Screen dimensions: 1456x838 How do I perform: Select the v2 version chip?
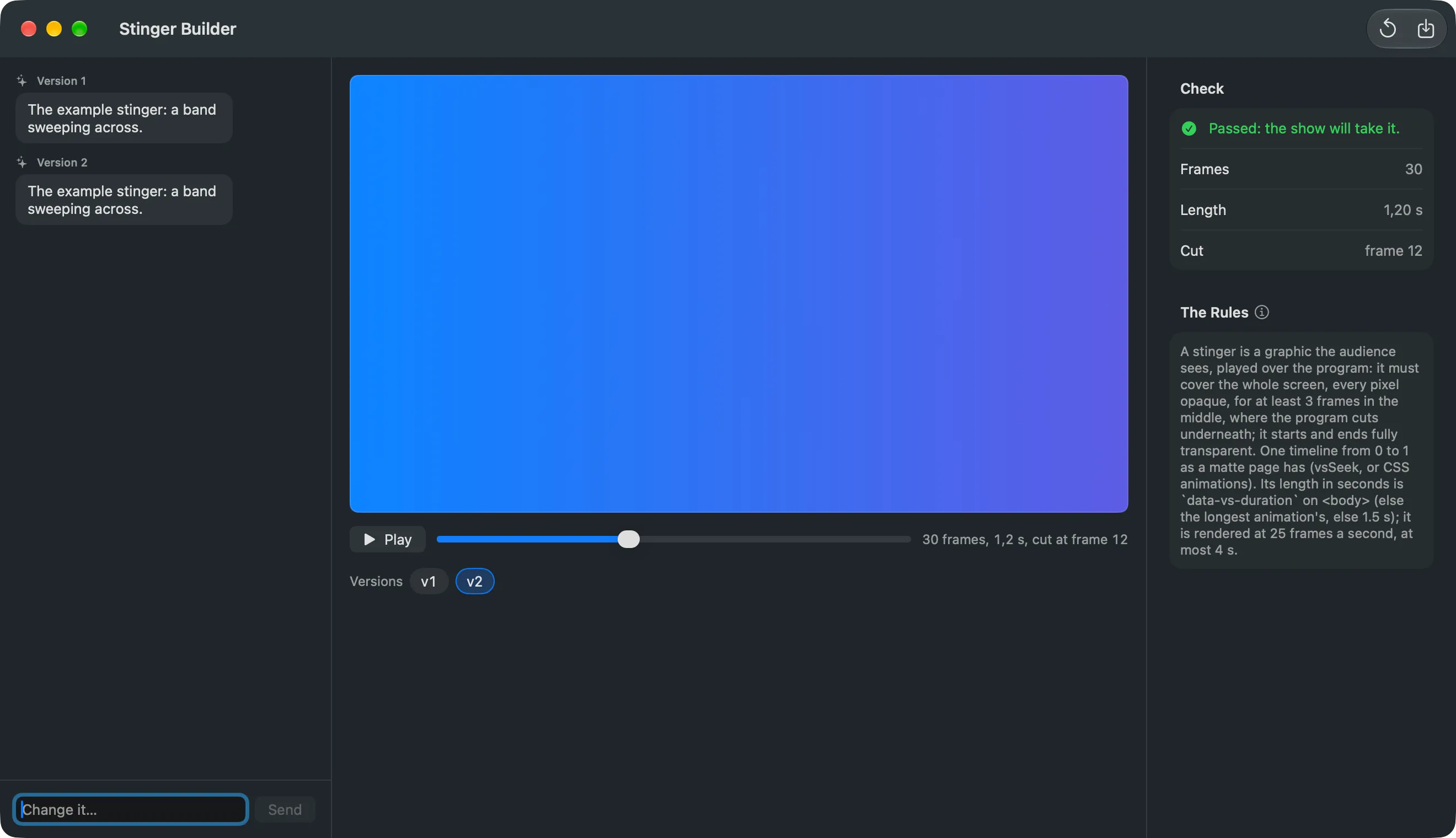coord(474,581)
